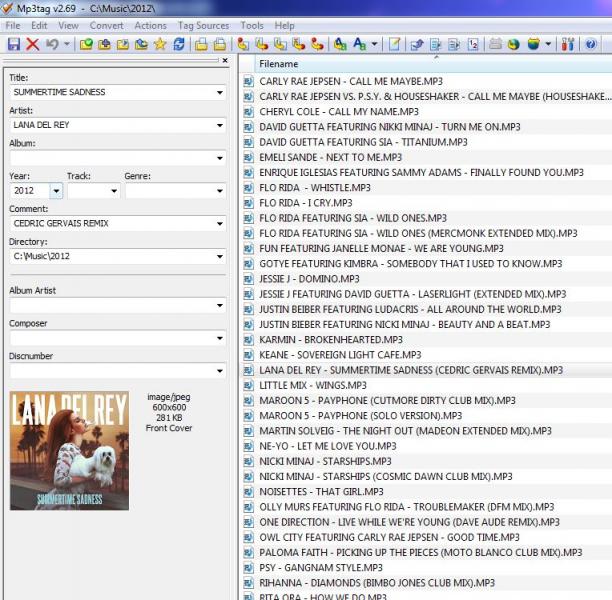Viewport: 612px width, 600px height.
Task: Click the Lana Del Rey cover art thumbnail
Action: [x=69, y=450]
